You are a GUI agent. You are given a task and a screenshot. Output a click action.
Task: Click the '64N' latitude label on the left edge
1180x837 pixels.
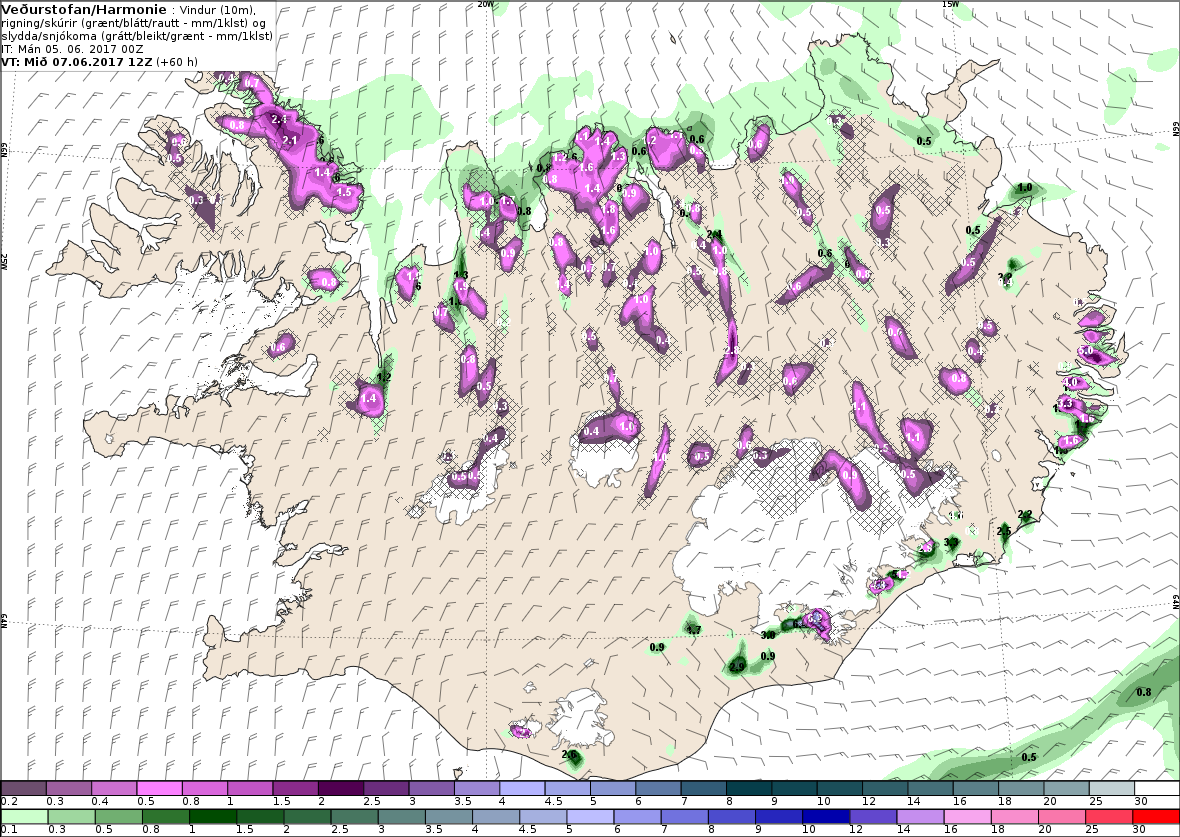[x=5, y=622]
